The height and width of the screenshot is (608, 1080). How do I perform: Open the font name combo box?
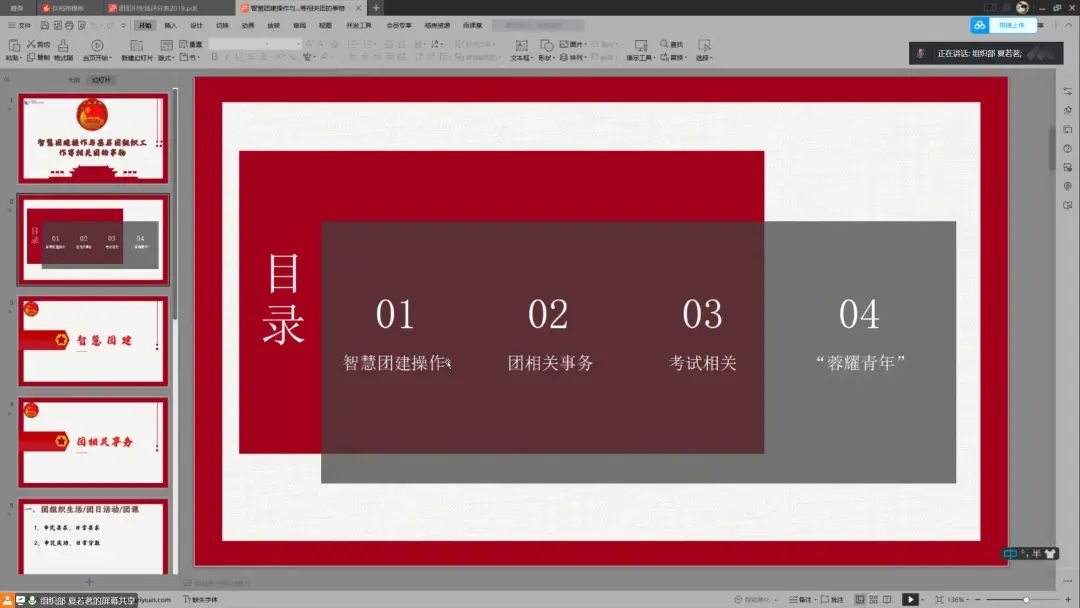(x=255, y=44)
